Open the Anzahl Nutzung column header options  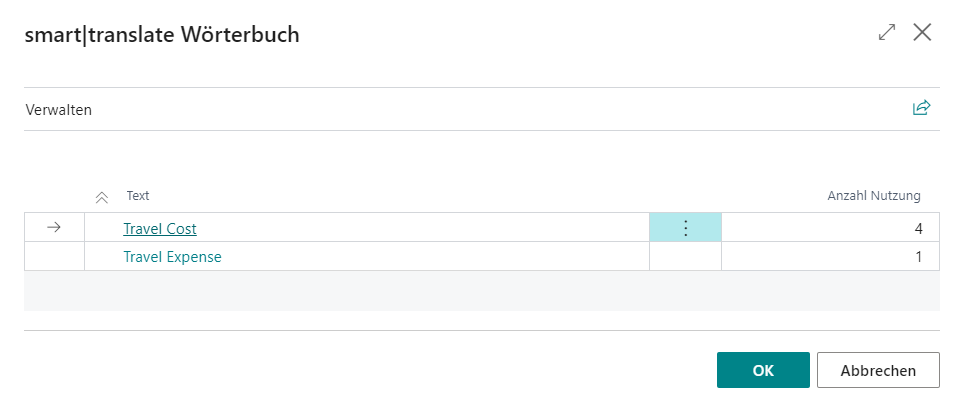[x=873, y=196]
